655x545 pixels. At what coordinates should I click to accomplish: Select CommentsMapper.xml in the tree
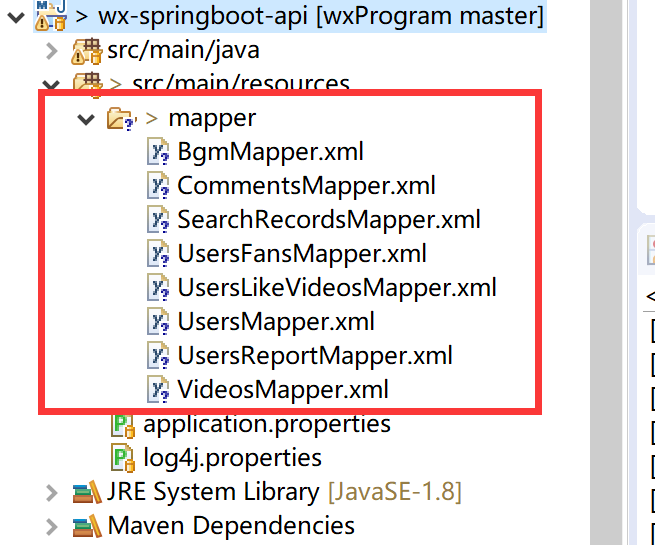(x=306, y=186)
